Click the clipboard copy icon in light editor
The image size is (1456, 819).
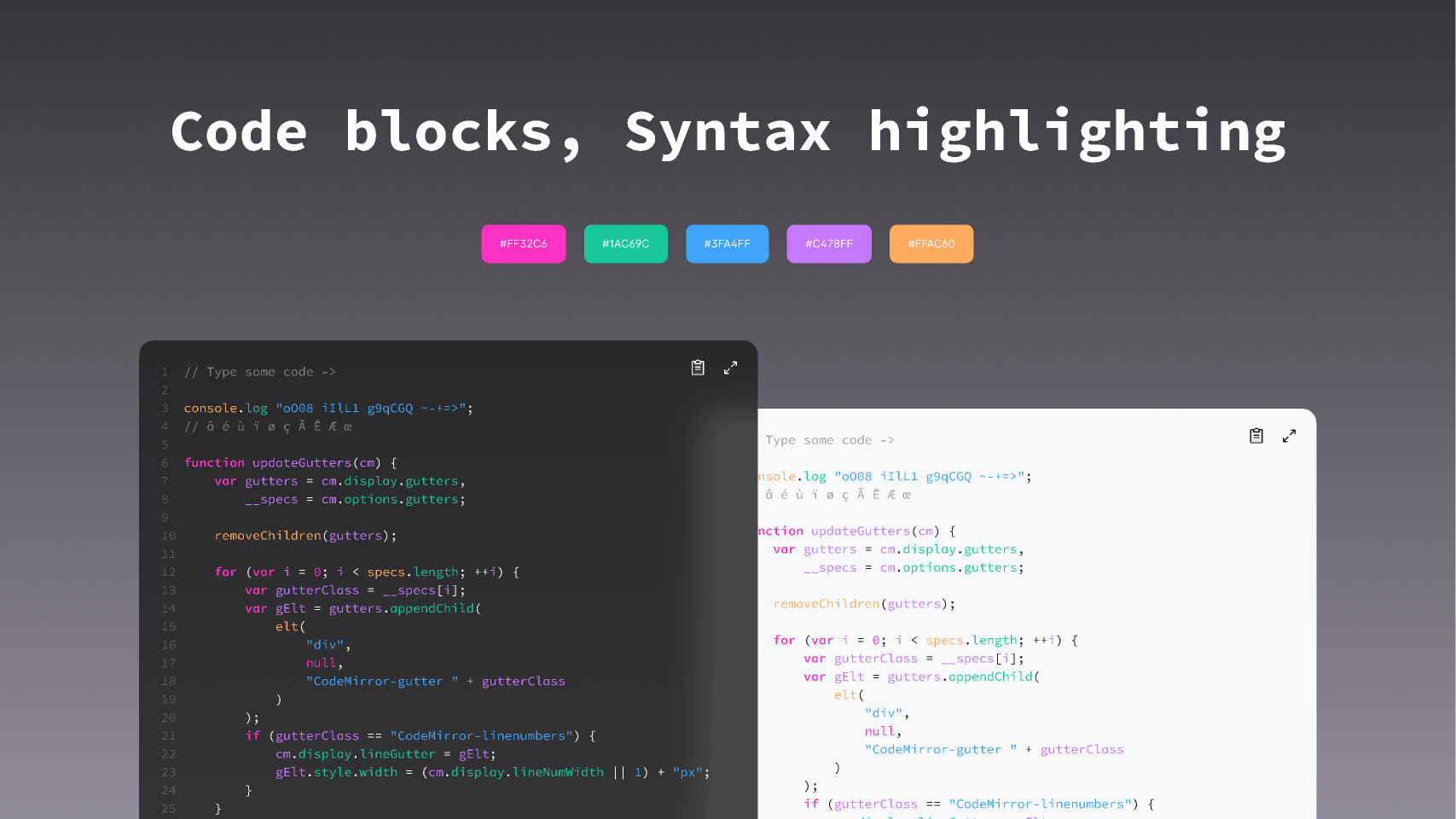coord(1256,435)
